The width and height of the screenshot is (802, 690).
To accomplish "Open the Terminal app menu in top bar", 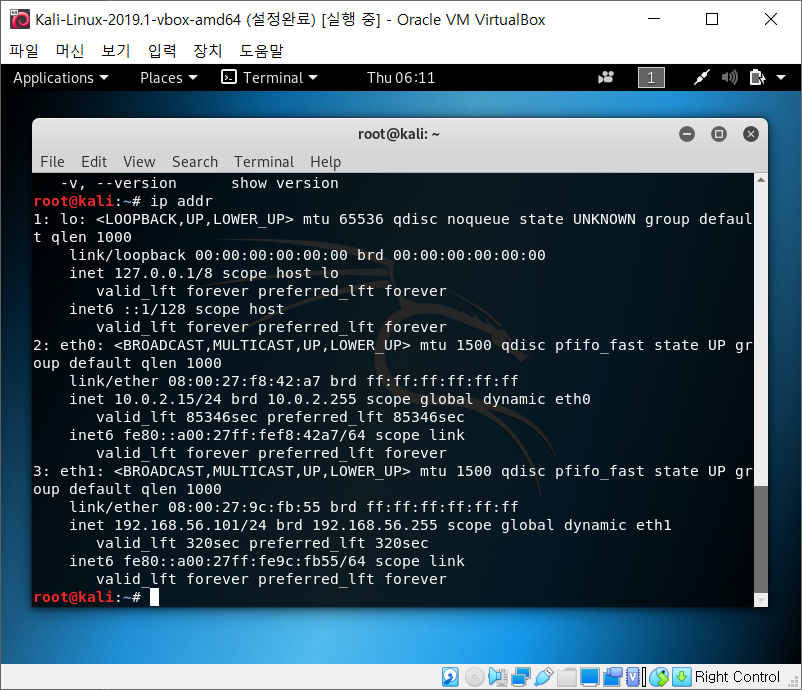I will (x=270, y=78).
